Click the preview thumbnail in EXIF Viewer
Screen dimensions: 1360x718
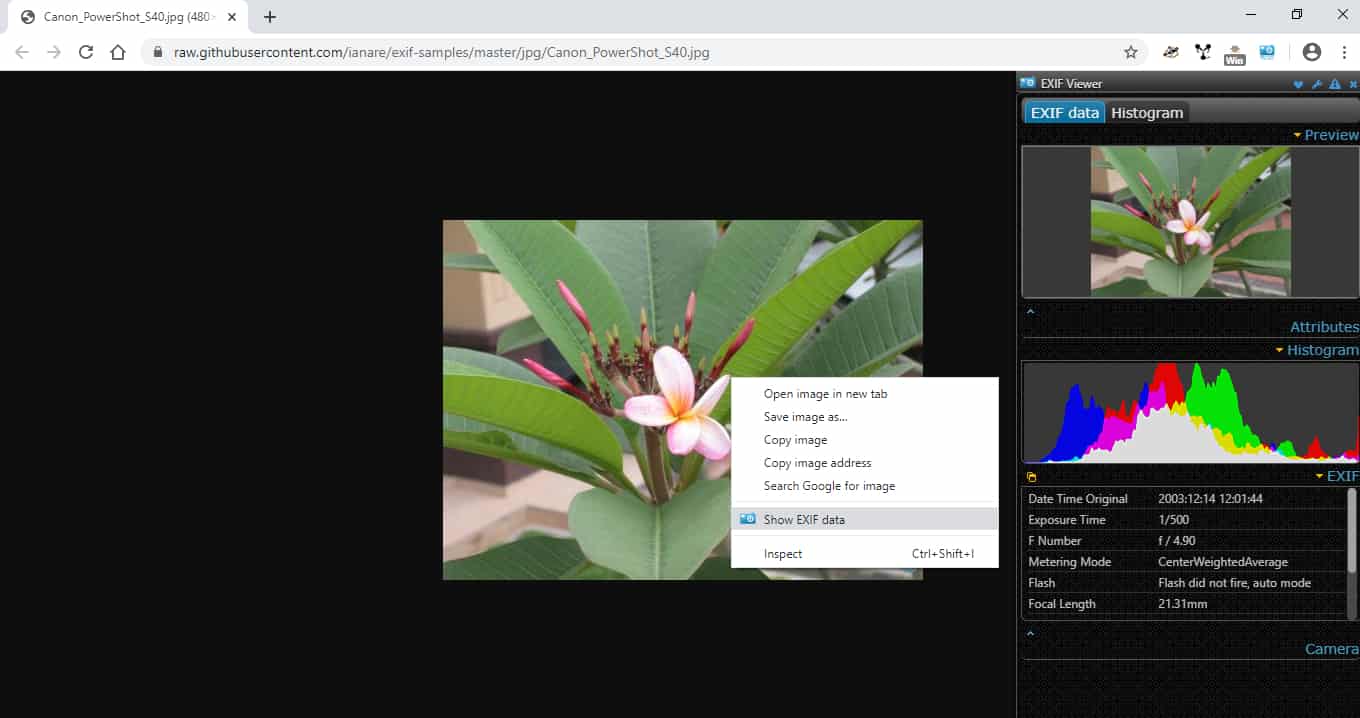pos(1190,222)
